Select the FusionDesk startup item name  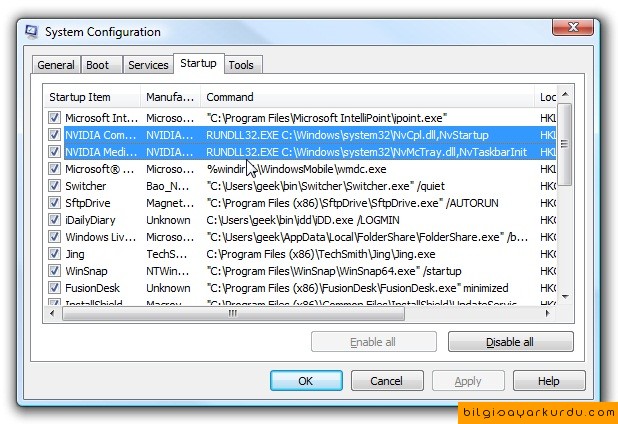(92, 288)
